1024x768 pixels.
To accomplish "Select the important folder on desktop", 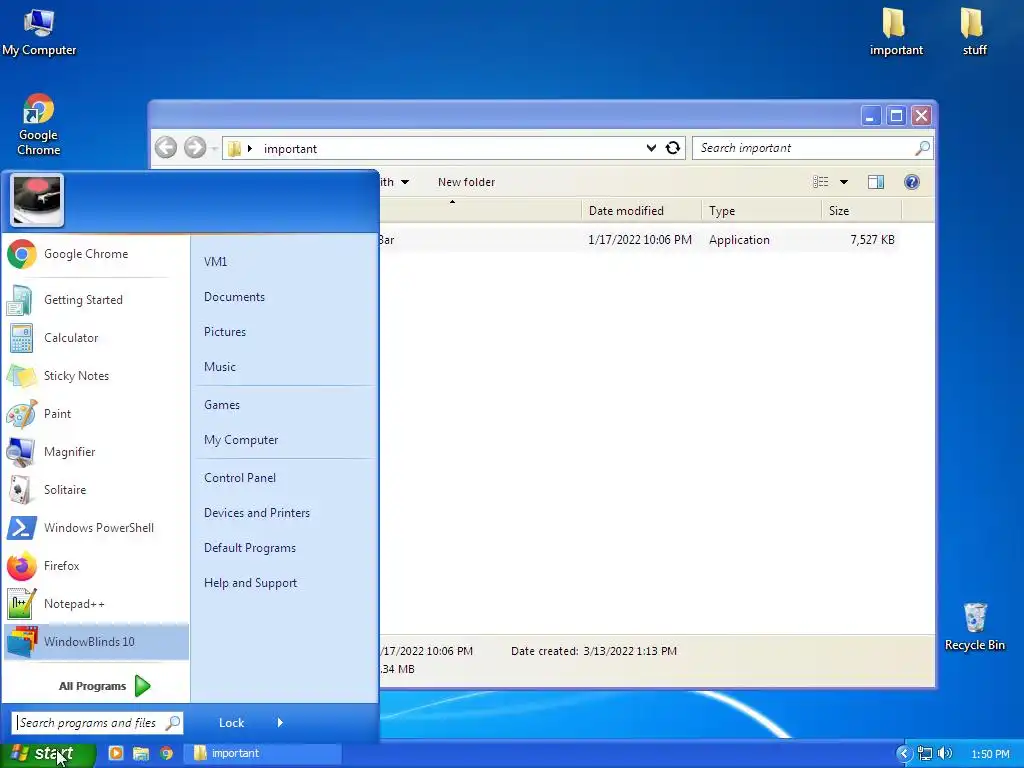I will click(896, 32).
